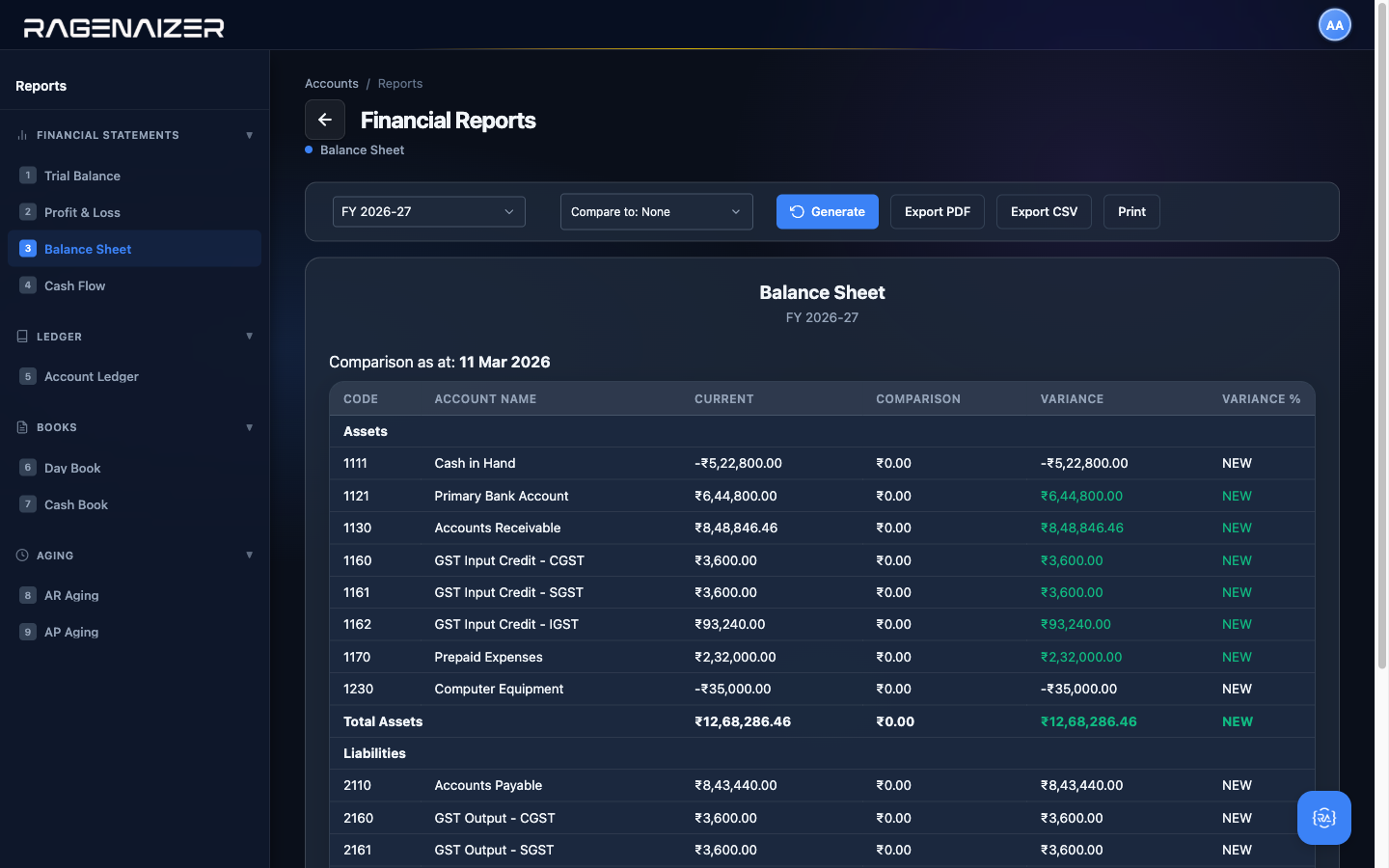Select the Primary Bank Account row
1389x868 pixels.
tap(822, 496)
